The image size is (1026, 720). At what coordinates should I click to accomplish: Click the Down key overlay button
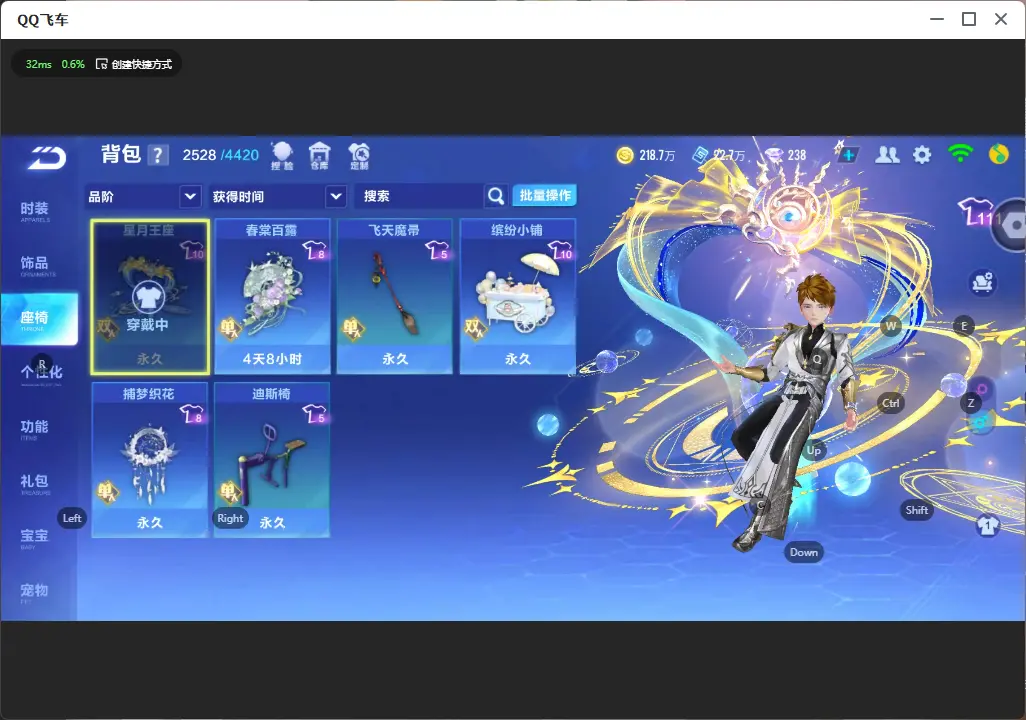click(804, 552)
